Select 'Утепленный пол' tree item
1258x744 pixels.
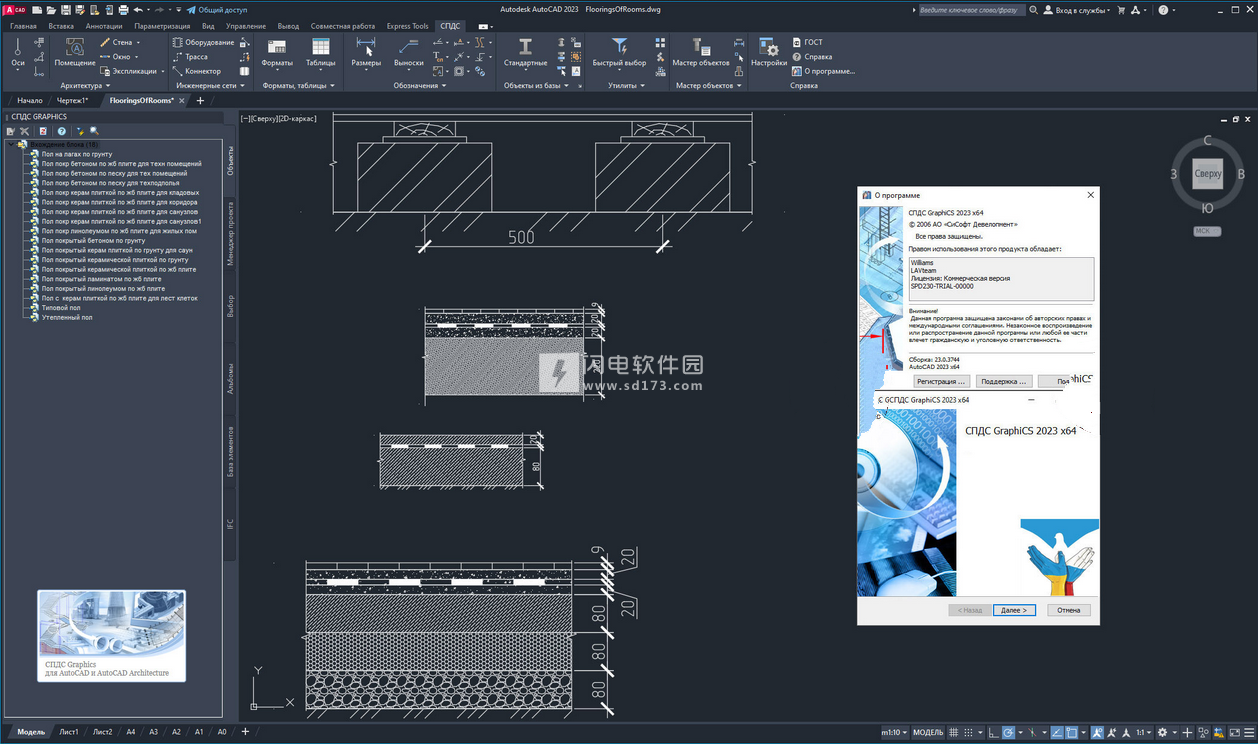click(67, 317)
